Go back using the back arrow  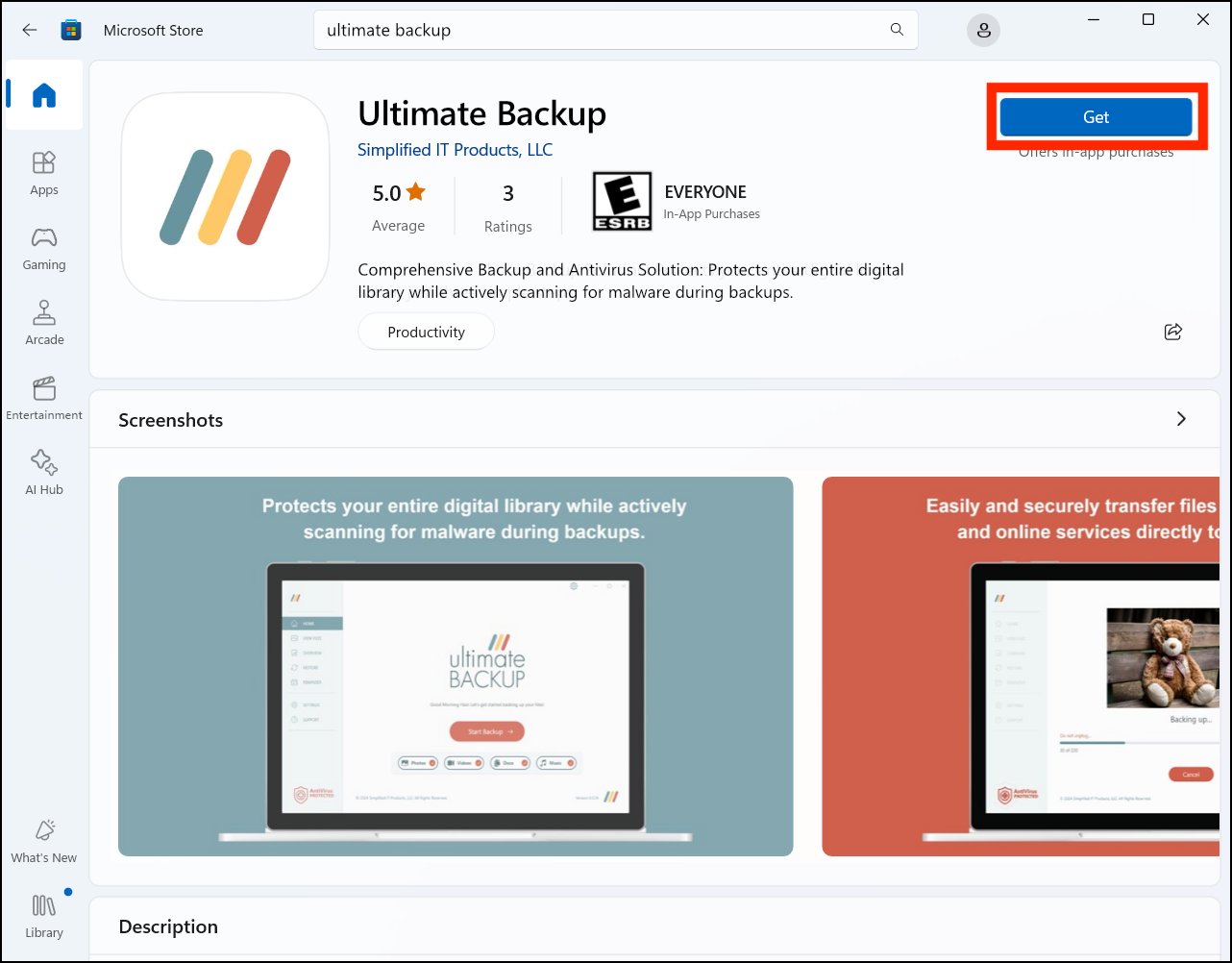[30, 30]
